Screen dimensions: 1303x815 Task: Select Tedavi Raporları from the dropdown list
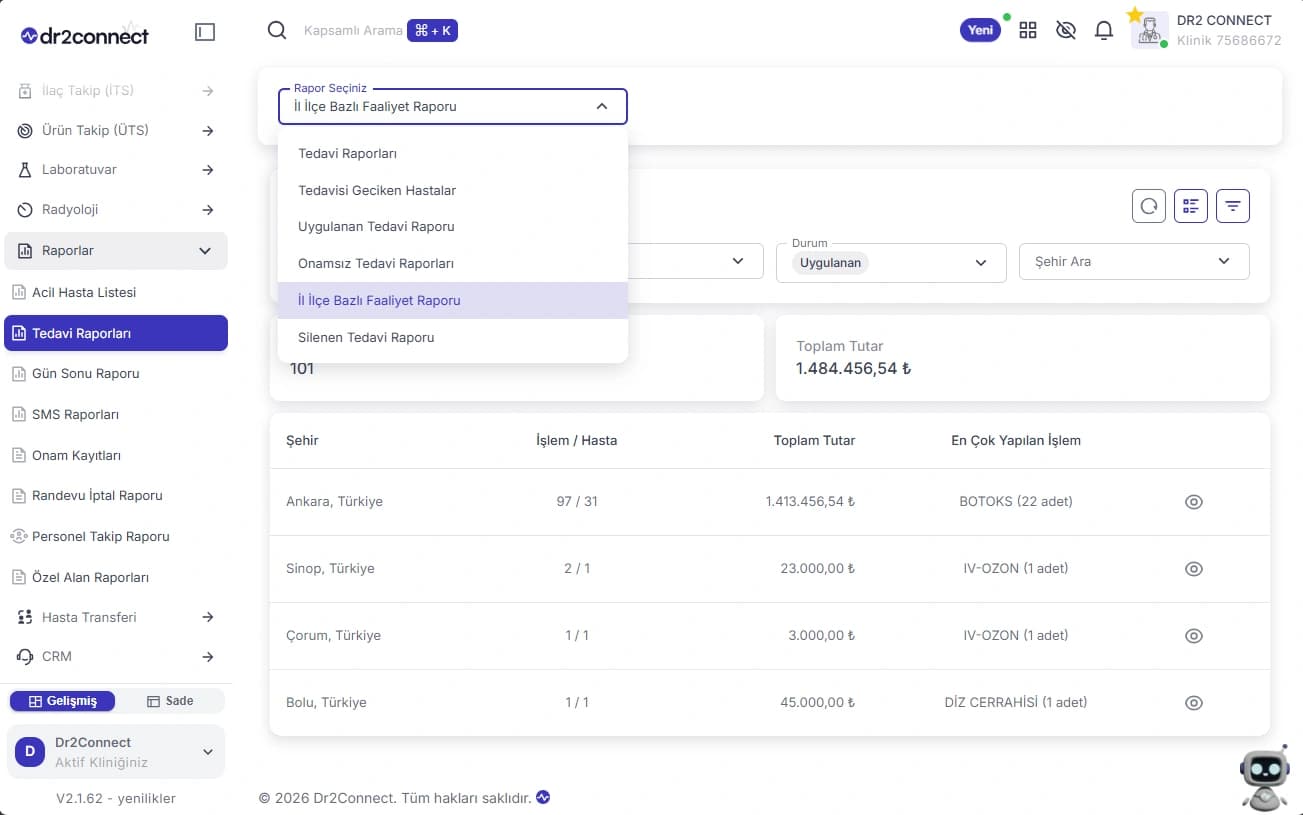point(453,154)
